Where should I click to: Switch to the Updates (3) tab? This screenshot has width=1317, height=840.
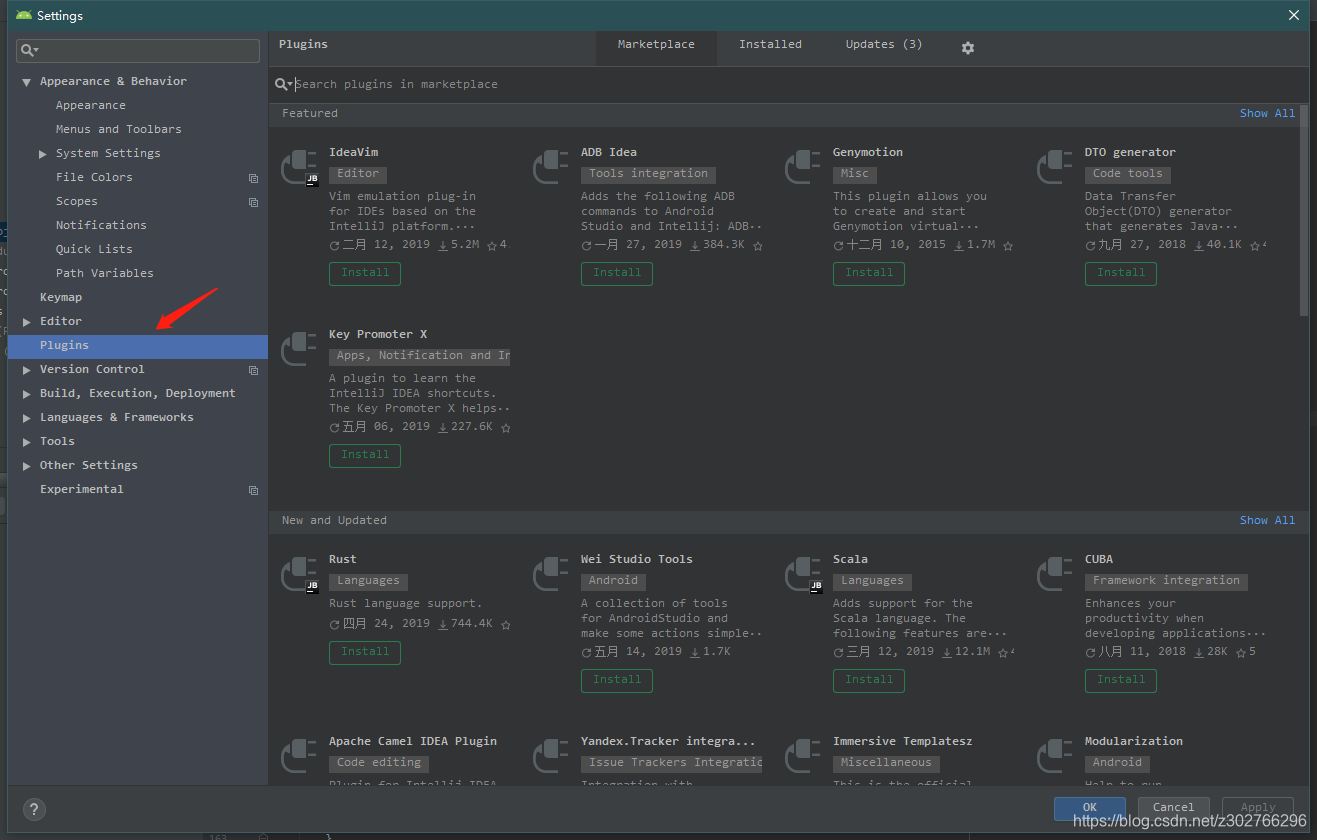[884, 45]
